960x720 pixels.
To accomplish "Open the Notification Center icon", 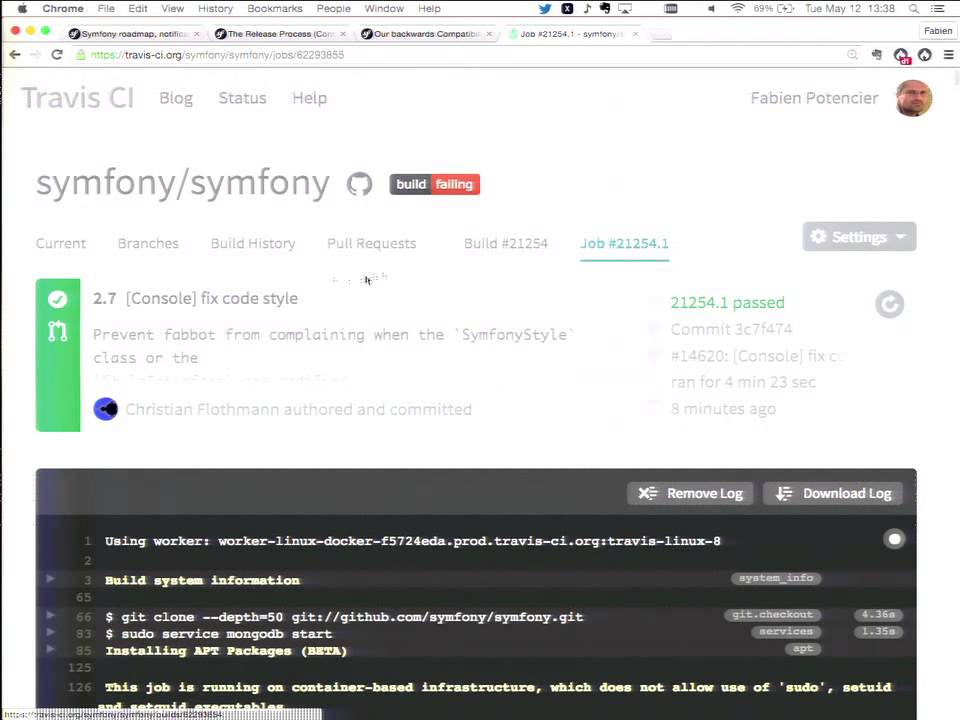I will tap(937, 9).
